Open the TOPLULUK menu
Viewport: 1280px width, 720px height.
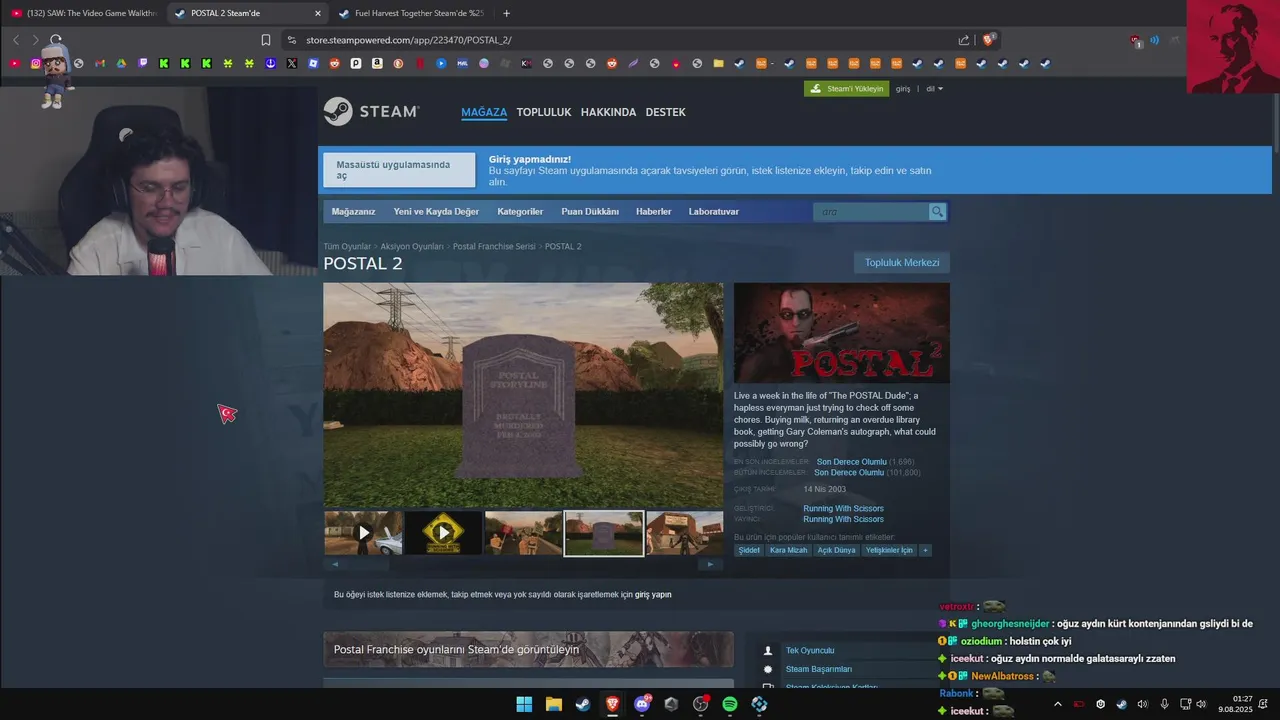[x=544, y=112]
